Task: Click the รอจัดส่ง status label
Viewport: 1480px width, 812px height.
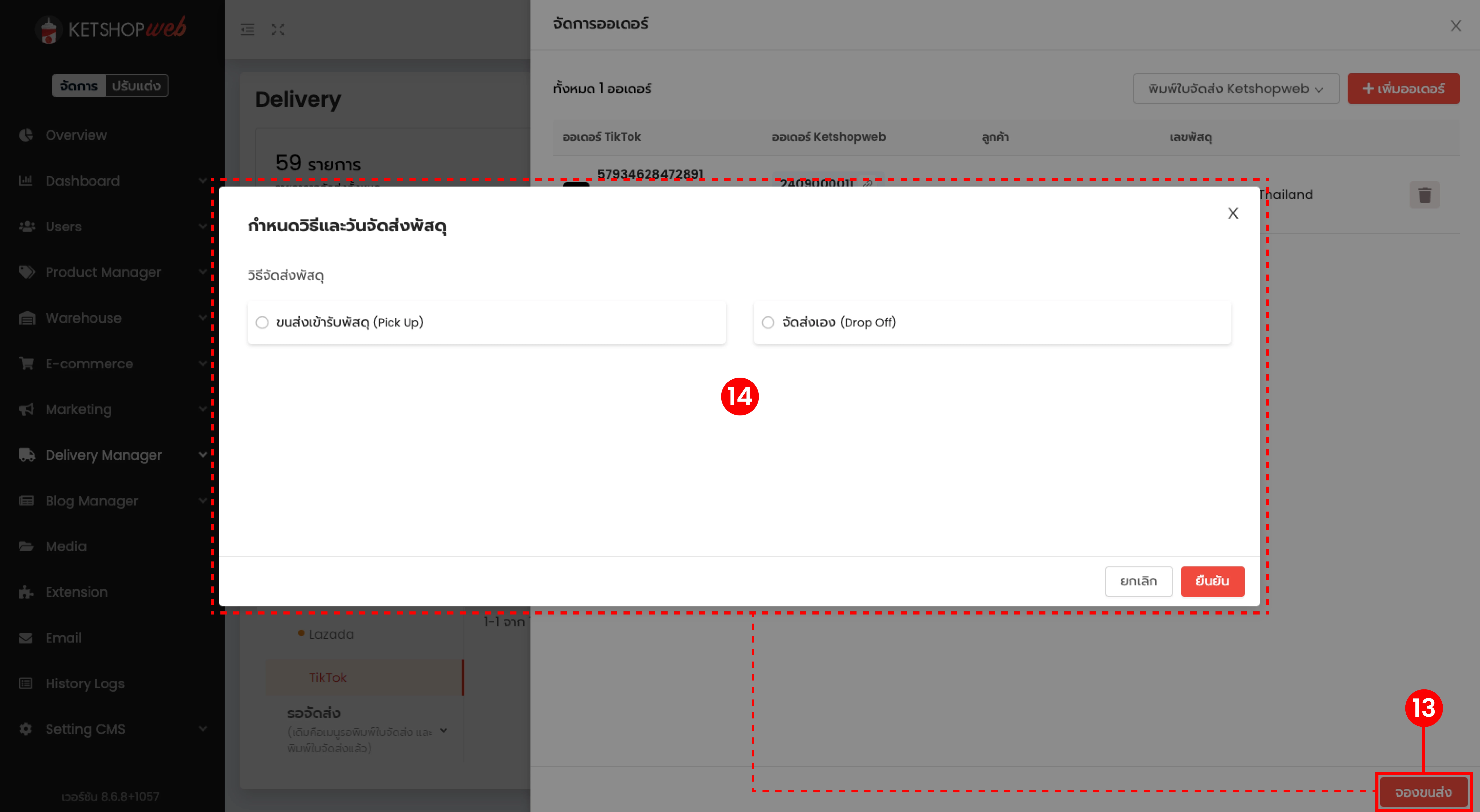Action: pyautogui.click(x=314, y=713)
